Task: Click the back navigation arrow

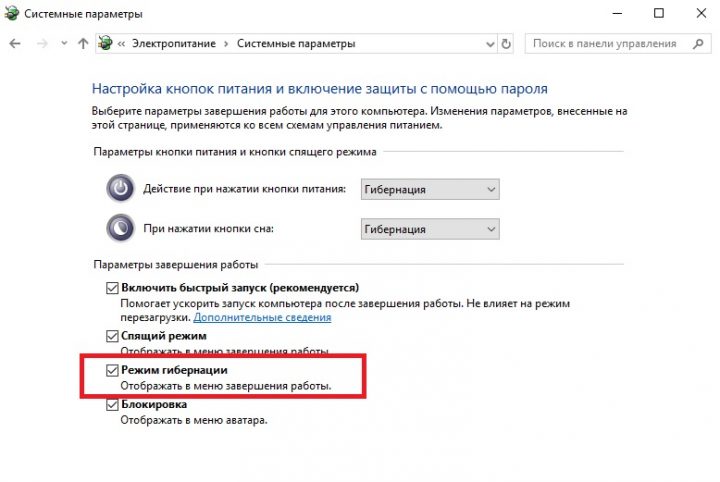Action: 14,44
